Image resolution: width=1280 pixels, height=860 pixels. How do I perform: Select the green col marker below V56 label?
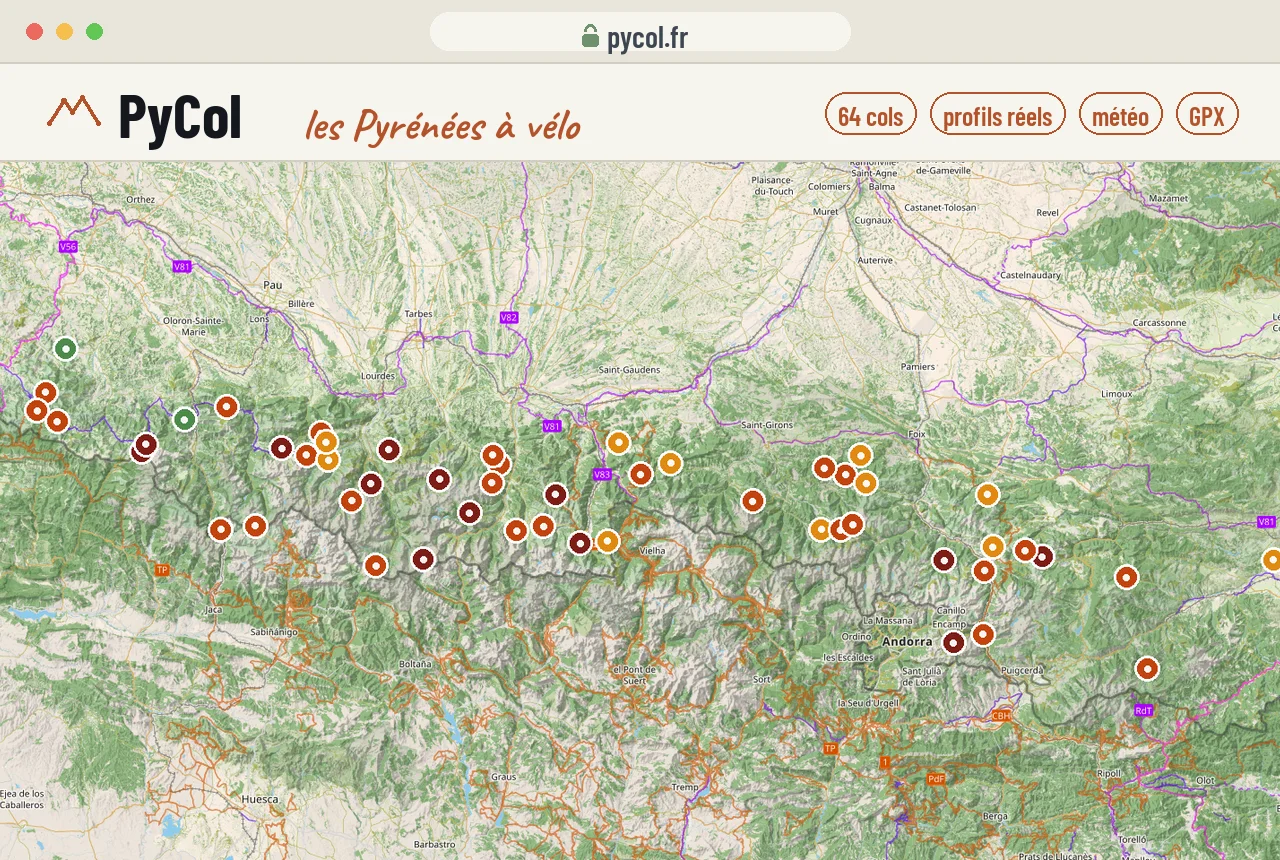[x=66, y=349]
